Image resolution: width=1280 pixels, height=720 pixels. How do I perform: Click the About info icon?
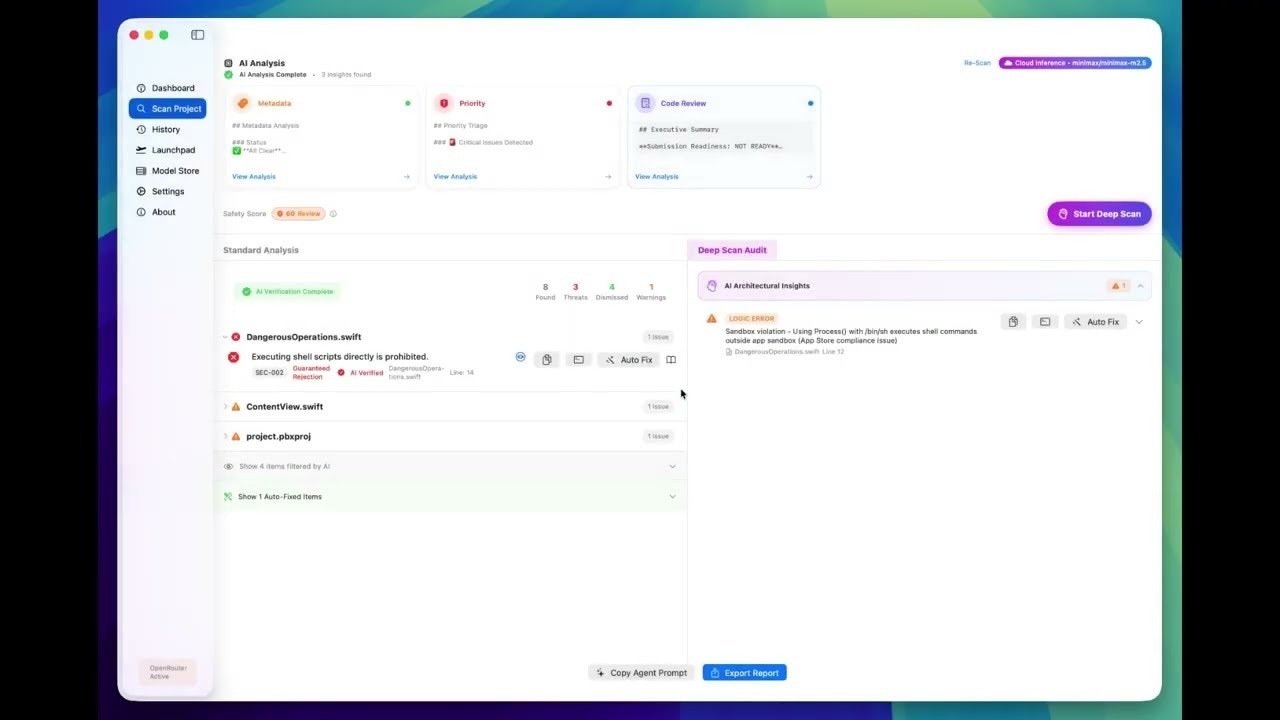click(141, 212)
